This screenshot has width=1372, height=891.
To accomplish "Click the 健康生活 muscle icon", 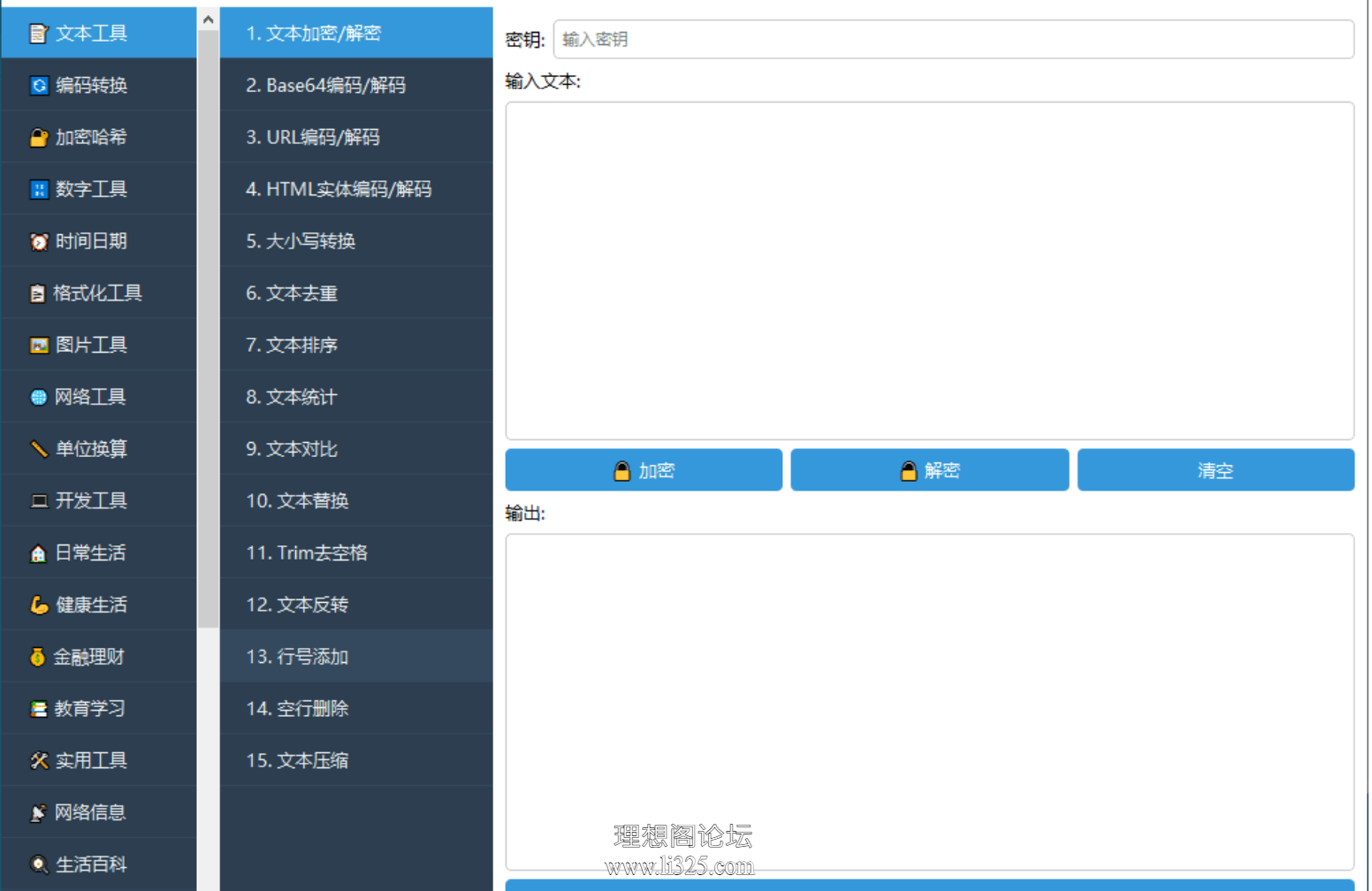I will [39, 605].
